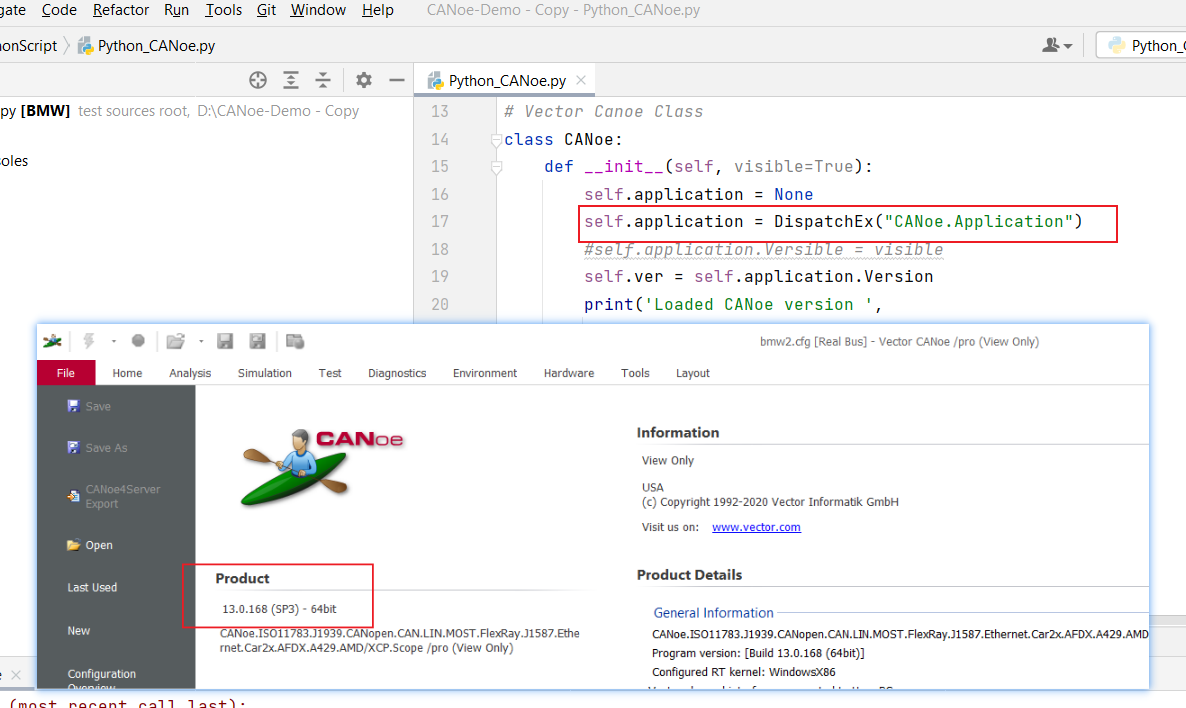Open dropdown arrow beside open folder icon

click(x=201, y=341)
